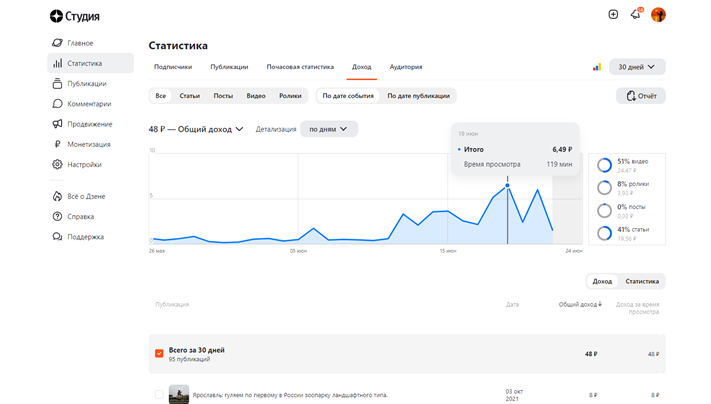Open the 30 дней period dropdown

click(x=637, y=67)
